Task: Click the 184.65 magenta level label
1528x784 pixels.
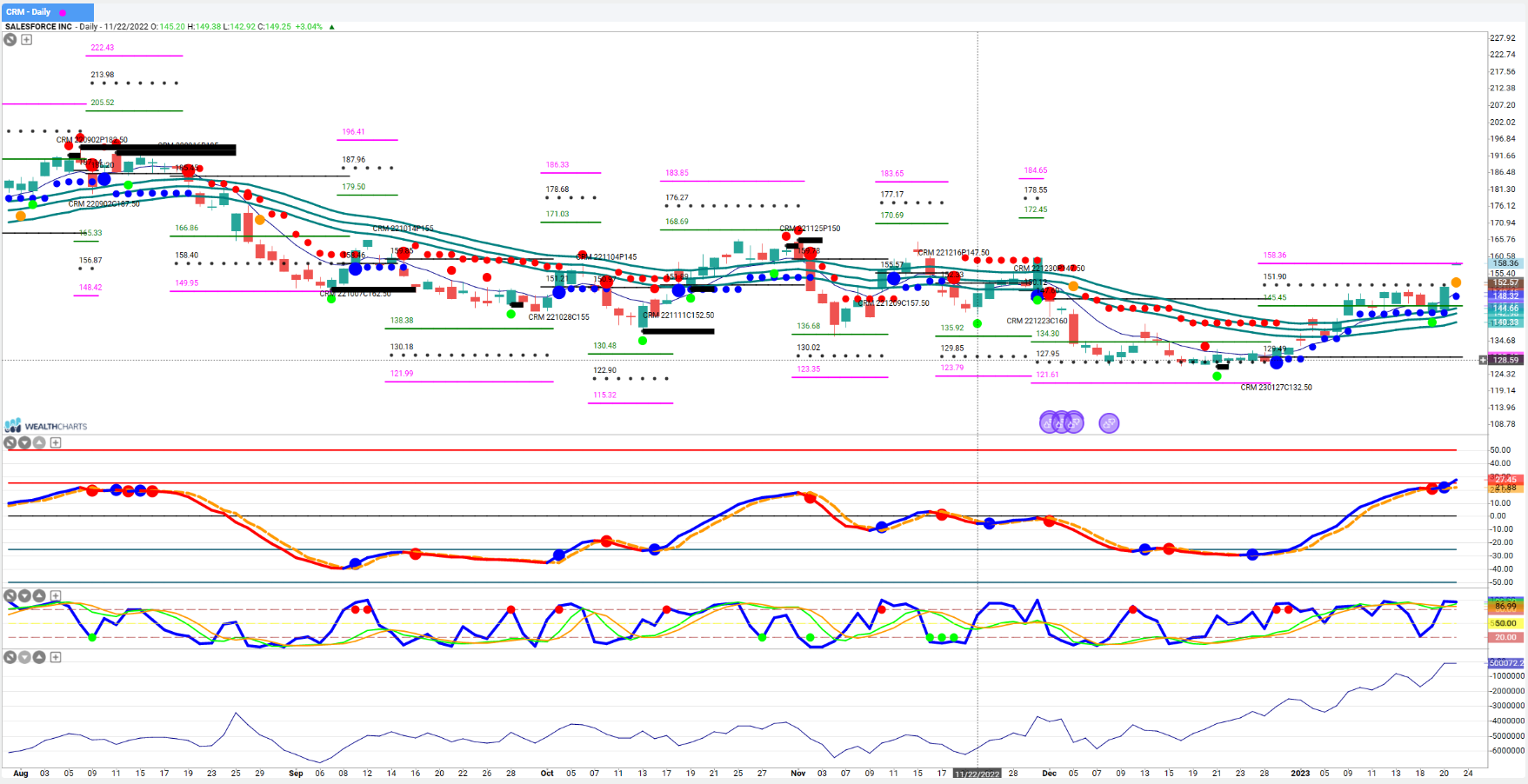Action: point(1036,170)
